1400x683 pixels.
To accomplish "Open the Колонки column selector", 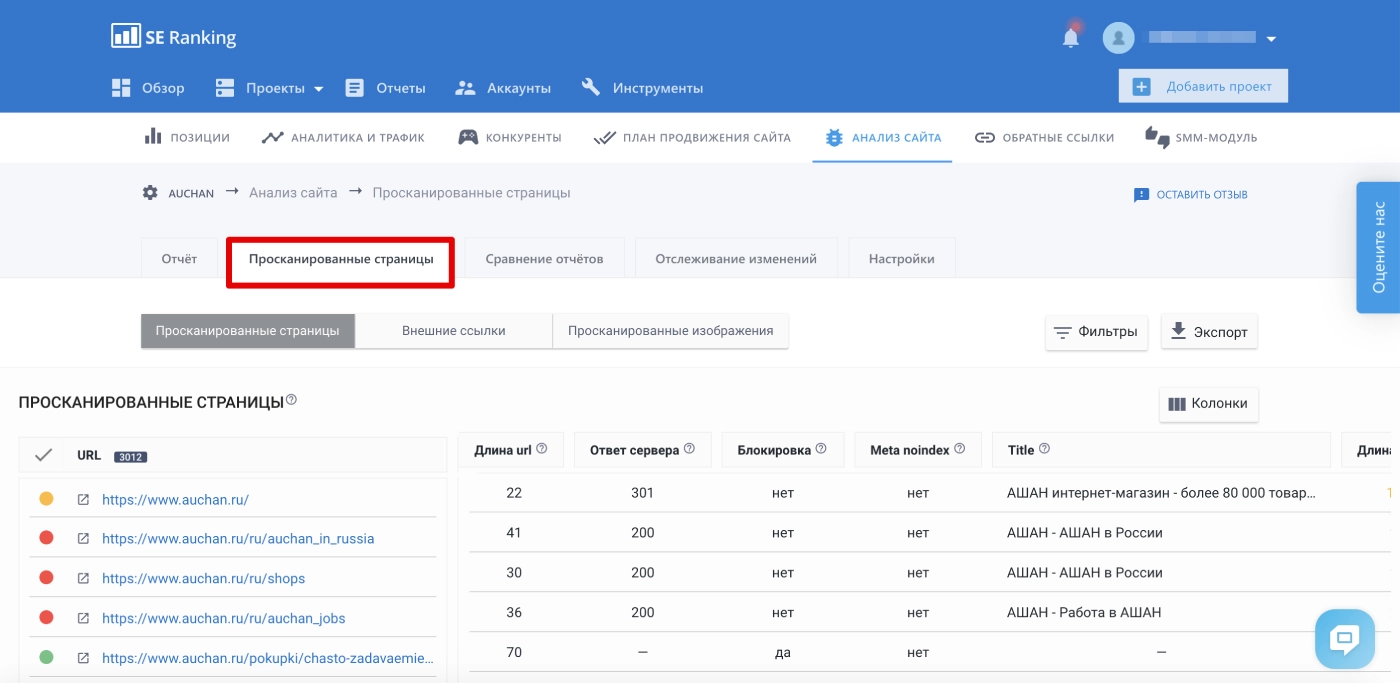I will point(1209,404).
